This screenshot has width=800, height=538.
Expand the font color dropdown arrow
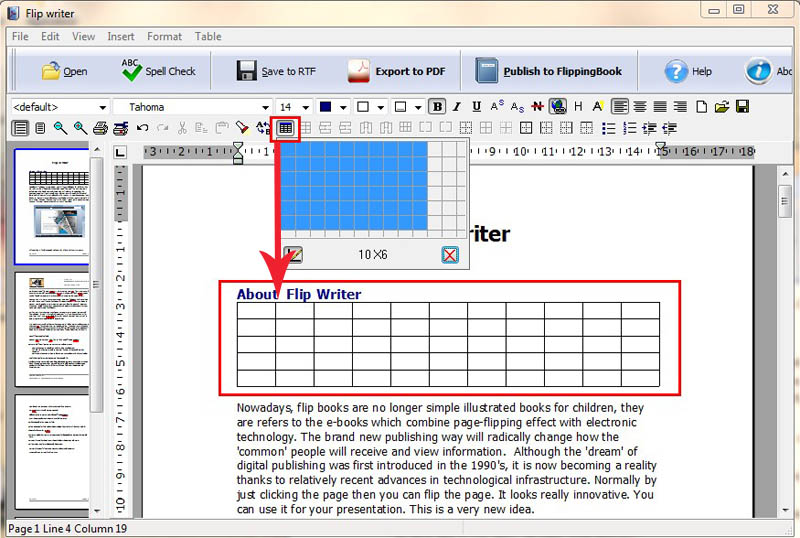(x=343, y=107)
